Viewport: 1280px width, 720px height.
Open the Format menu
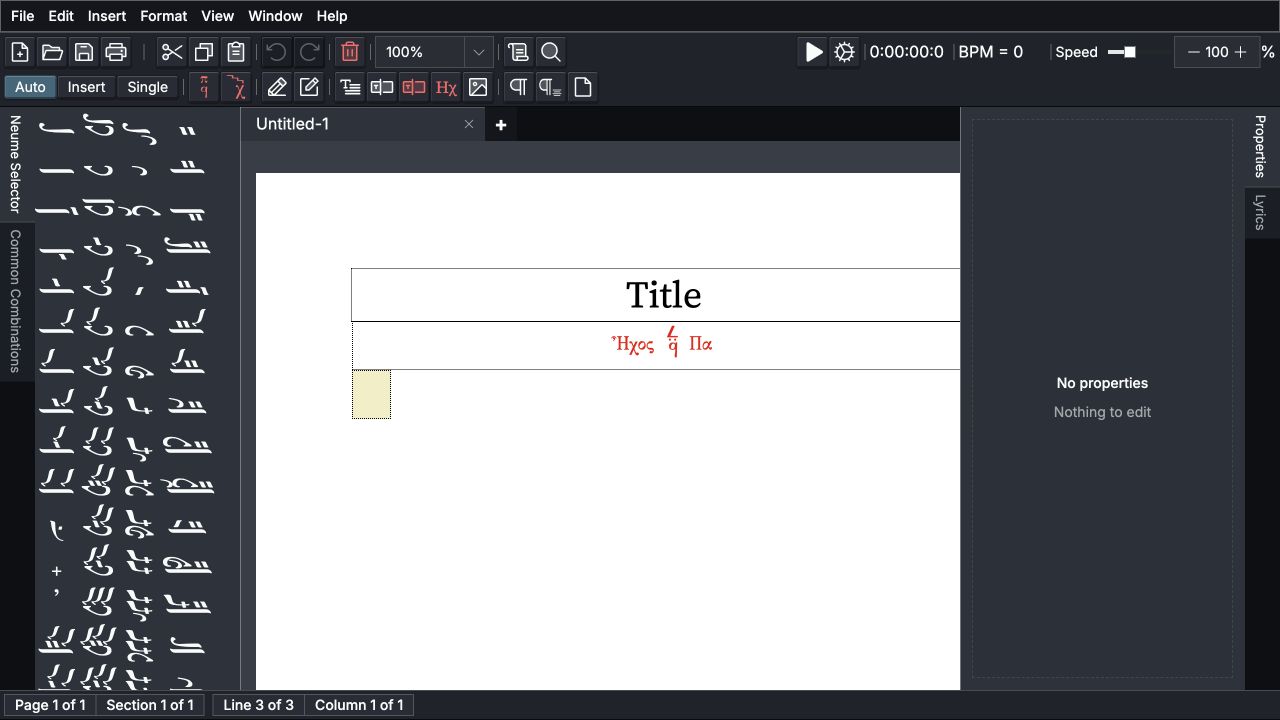(x=163, y=16)
